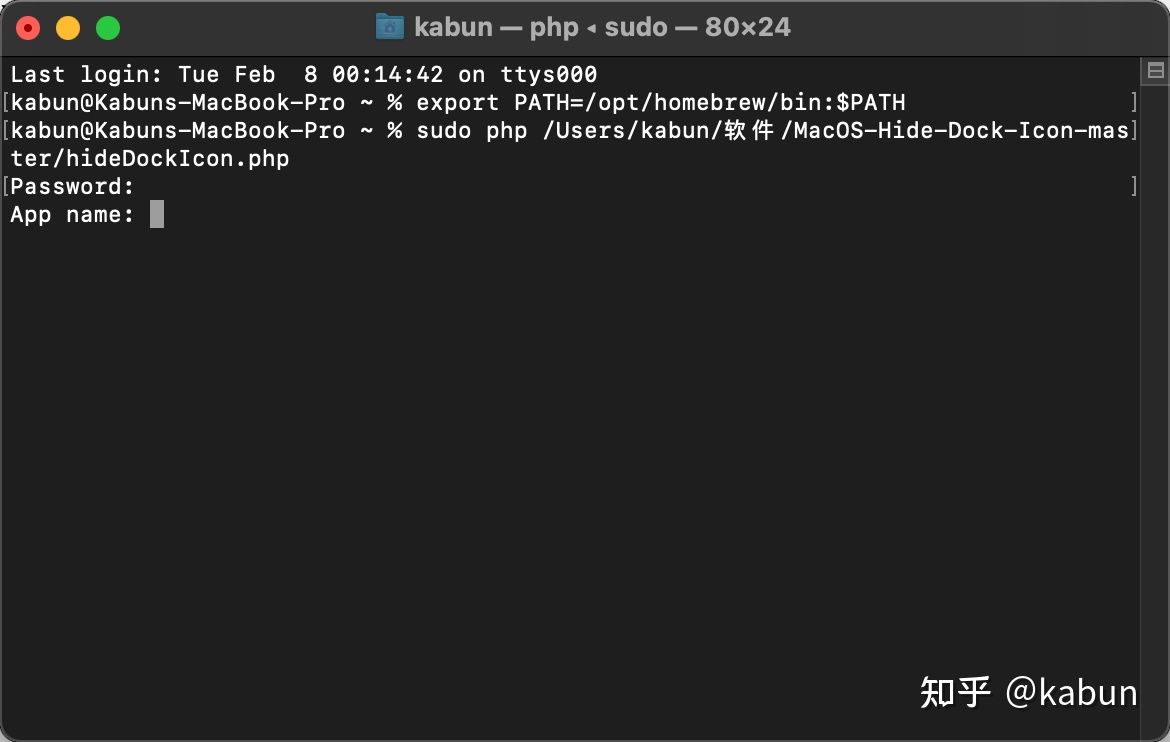Image resolution: width=1170 pixels, height=742 pixels.
Task: Click the split pane icon at top right
Action: [x=1155, y=71]
